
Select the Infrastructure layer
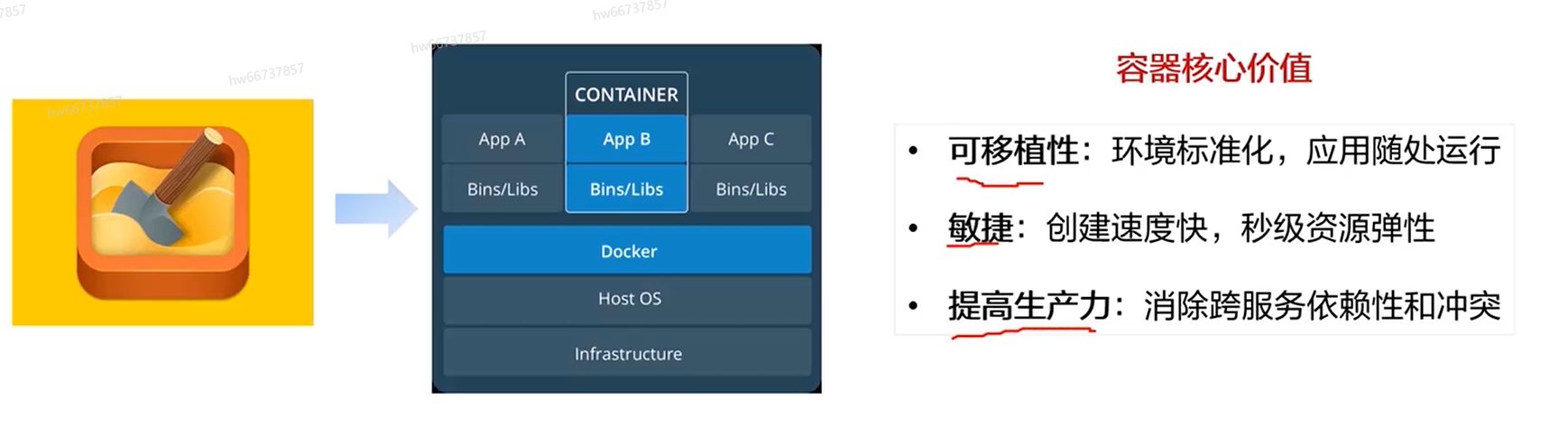coord(628,354)
